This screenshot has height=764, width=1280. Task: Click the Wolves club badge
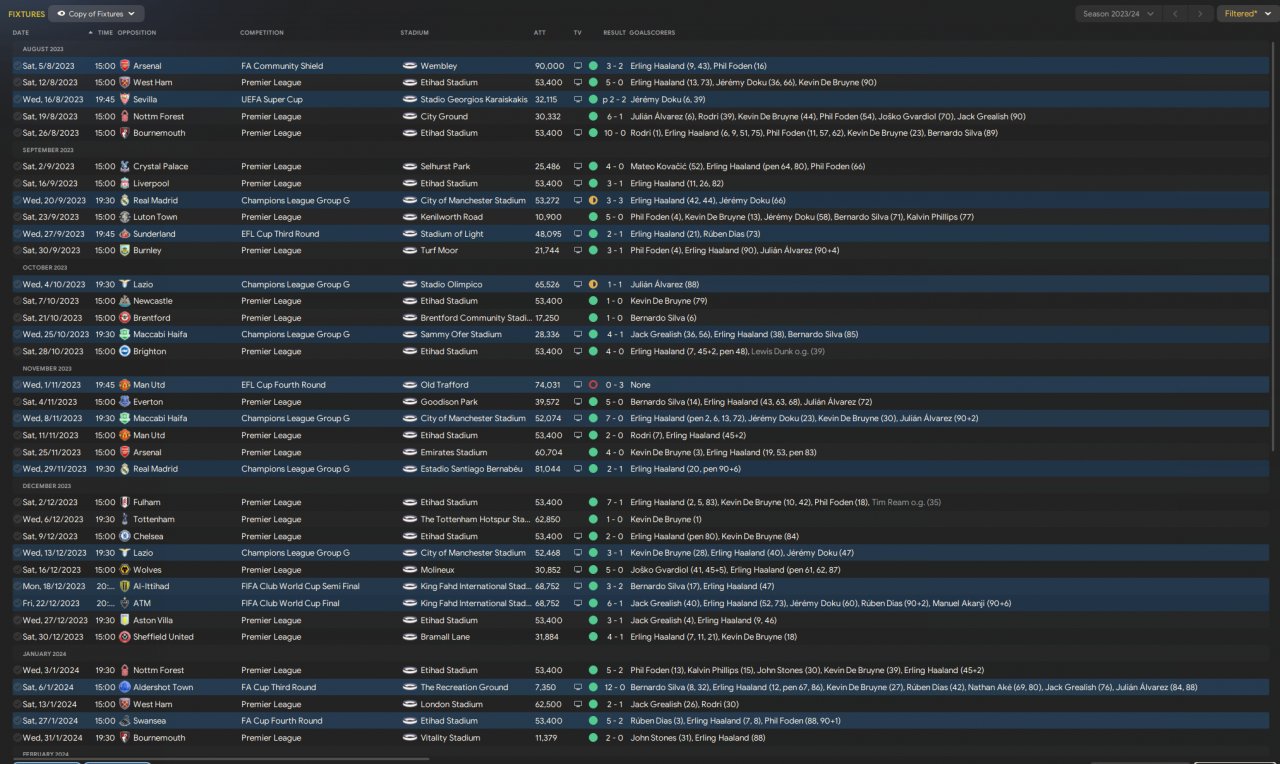(x=124, y=570)
